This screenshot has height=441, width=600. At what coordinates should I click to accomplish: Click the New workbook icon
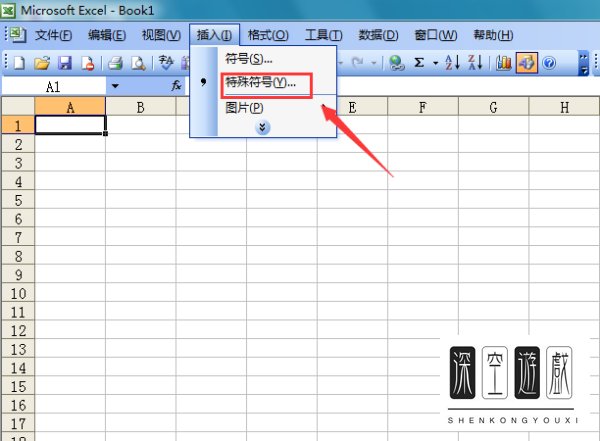[19, 63]
